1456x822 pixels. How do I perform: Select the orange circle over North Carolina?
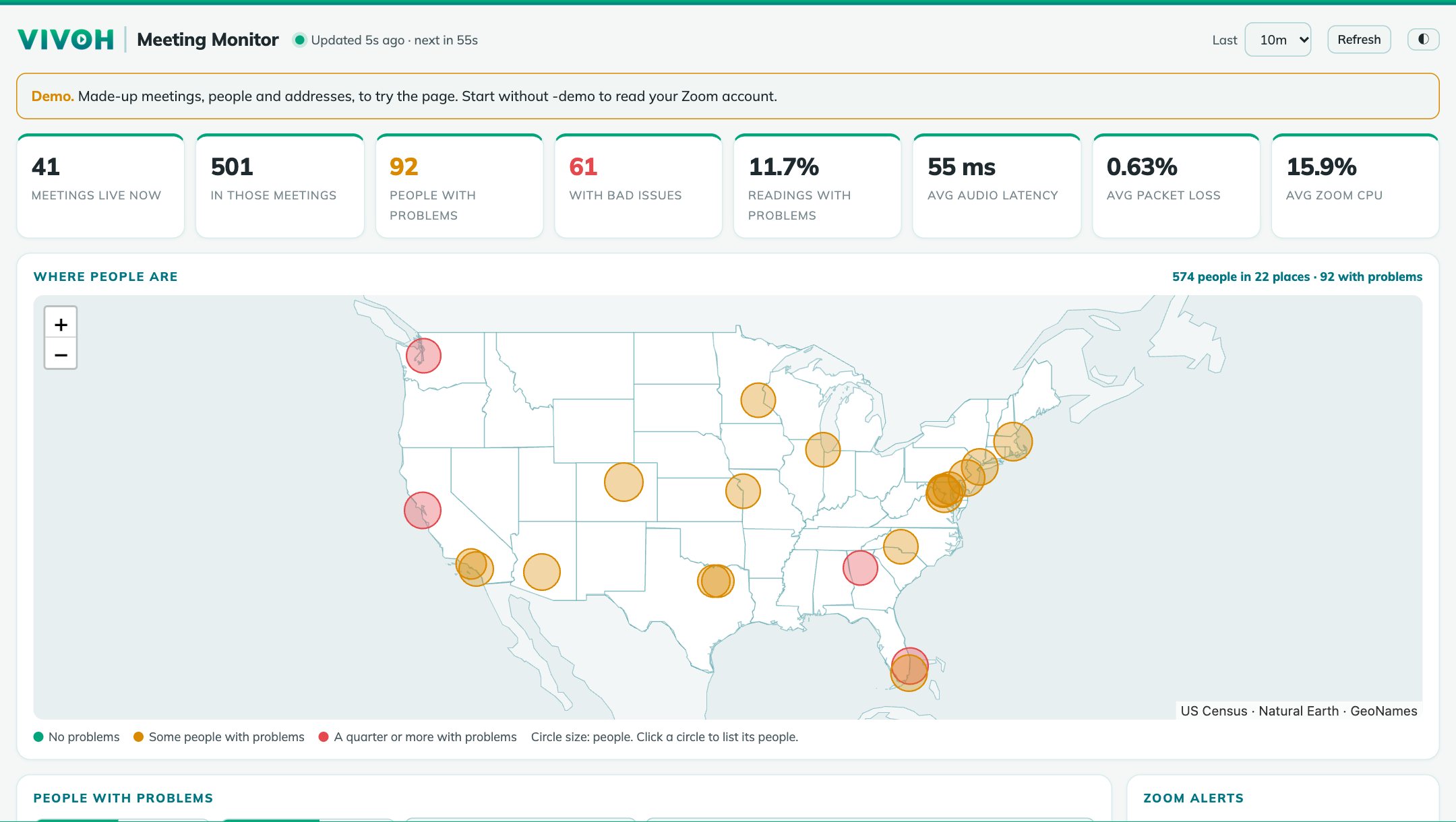pyautogui.click(x=900, y=546)
